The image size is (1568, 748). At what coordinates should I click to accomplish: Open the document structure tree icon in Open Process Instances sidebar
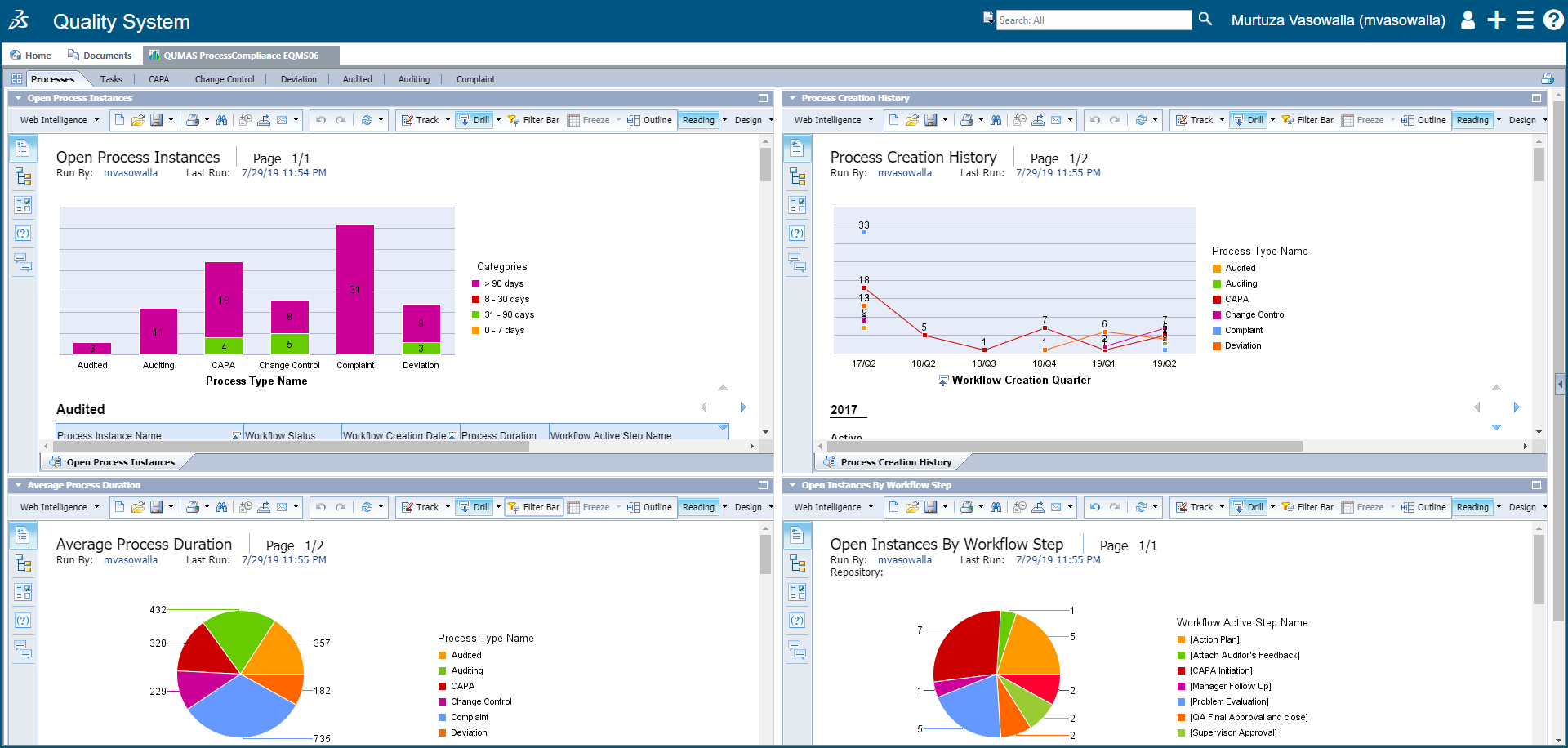coord(23,177)
